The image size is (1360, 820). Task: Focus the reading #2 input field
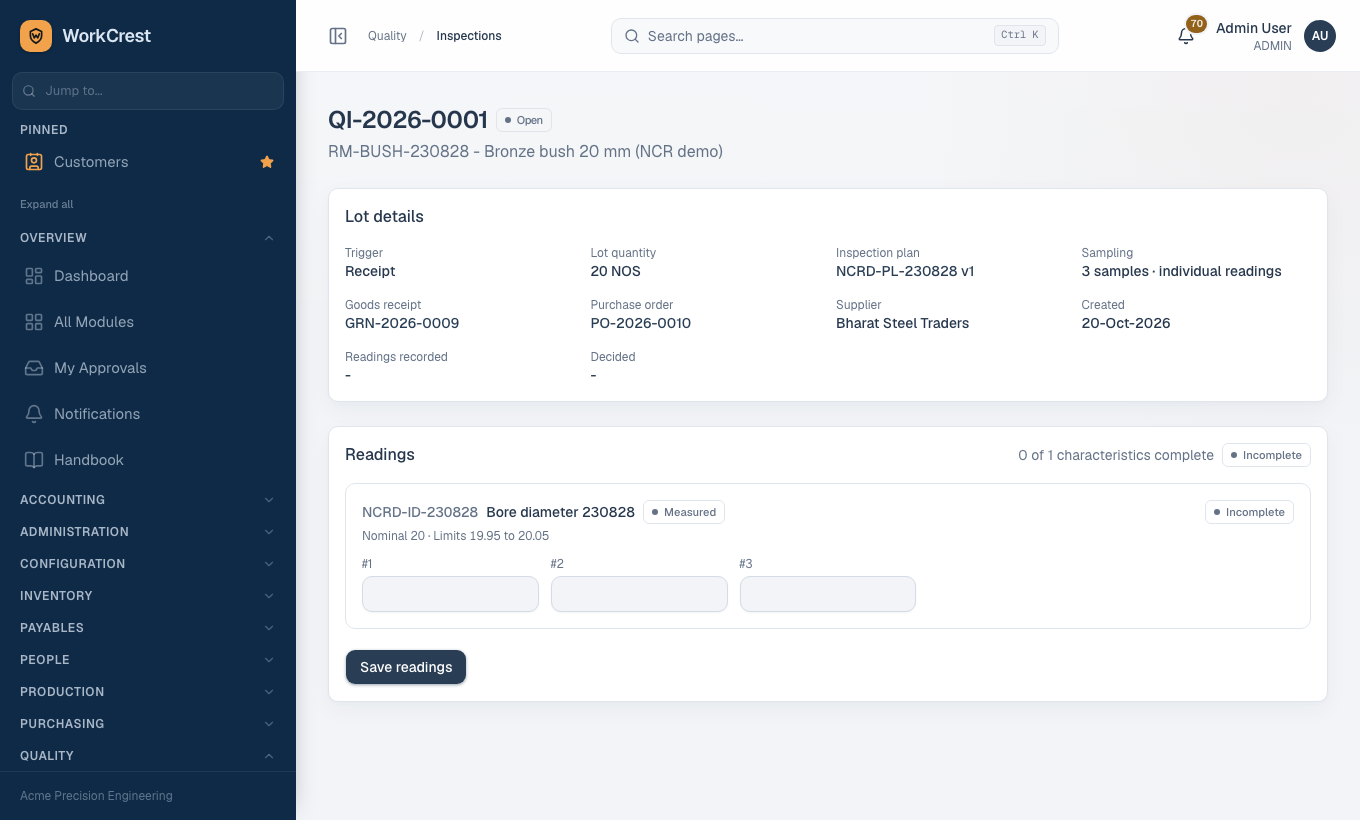pos(639,594)
